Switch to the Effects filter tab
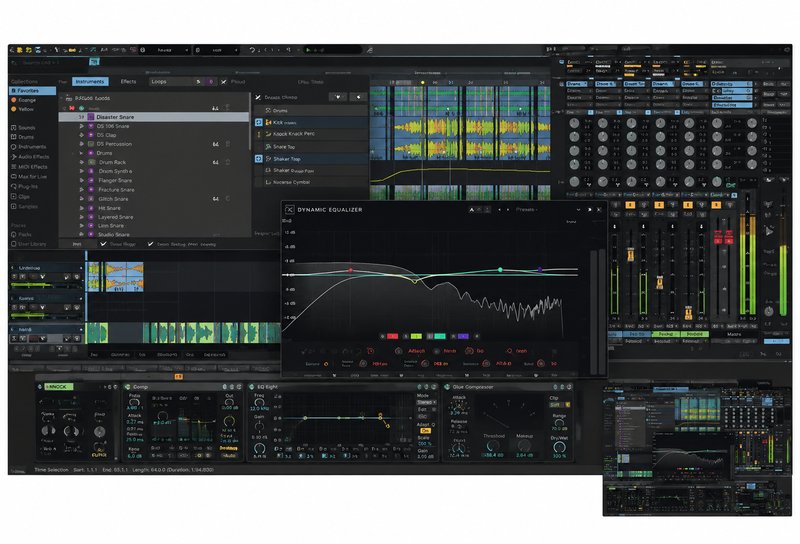 click(129, 82)
